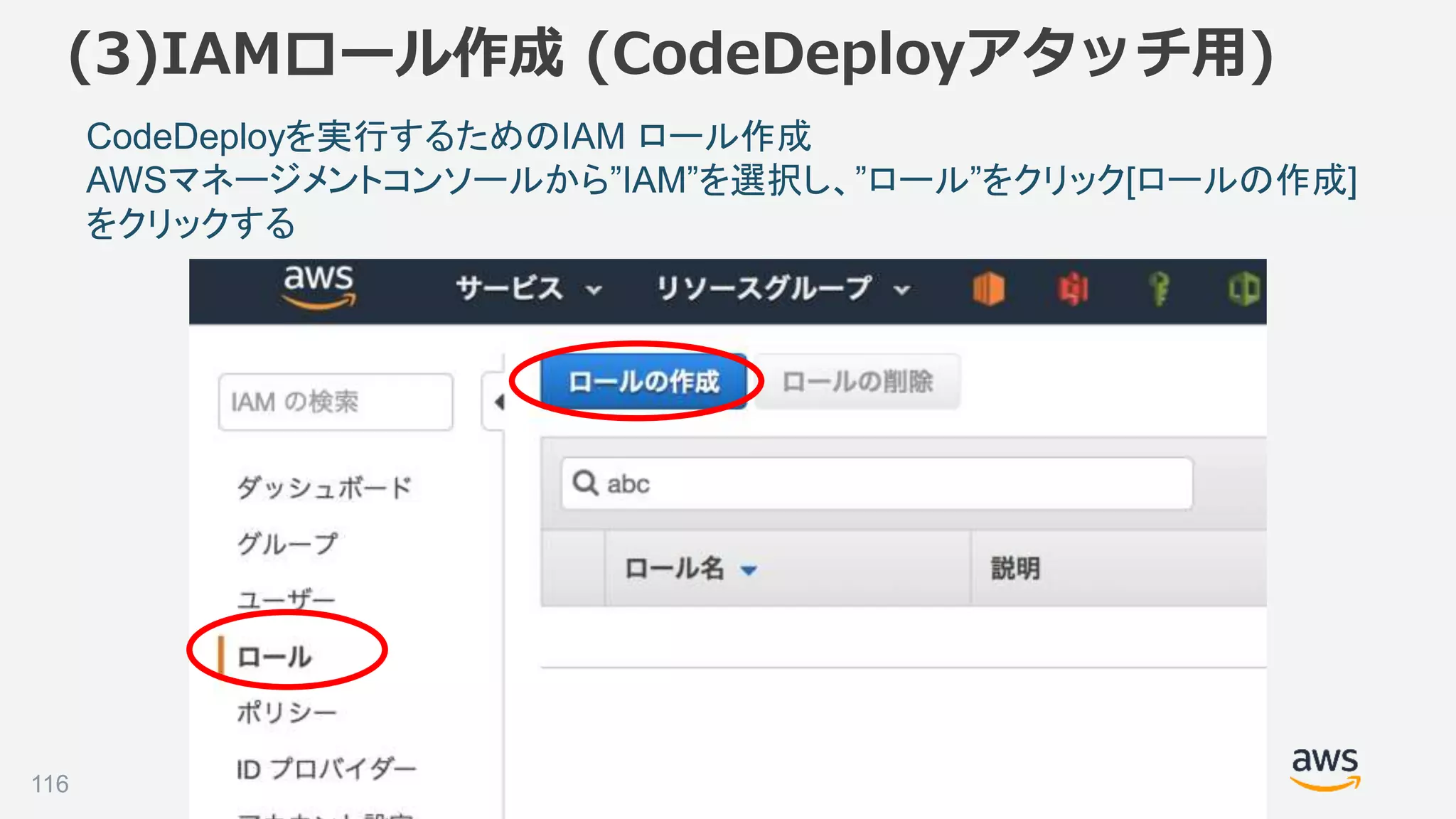Click the ロール名 column header text

point(674,569)
